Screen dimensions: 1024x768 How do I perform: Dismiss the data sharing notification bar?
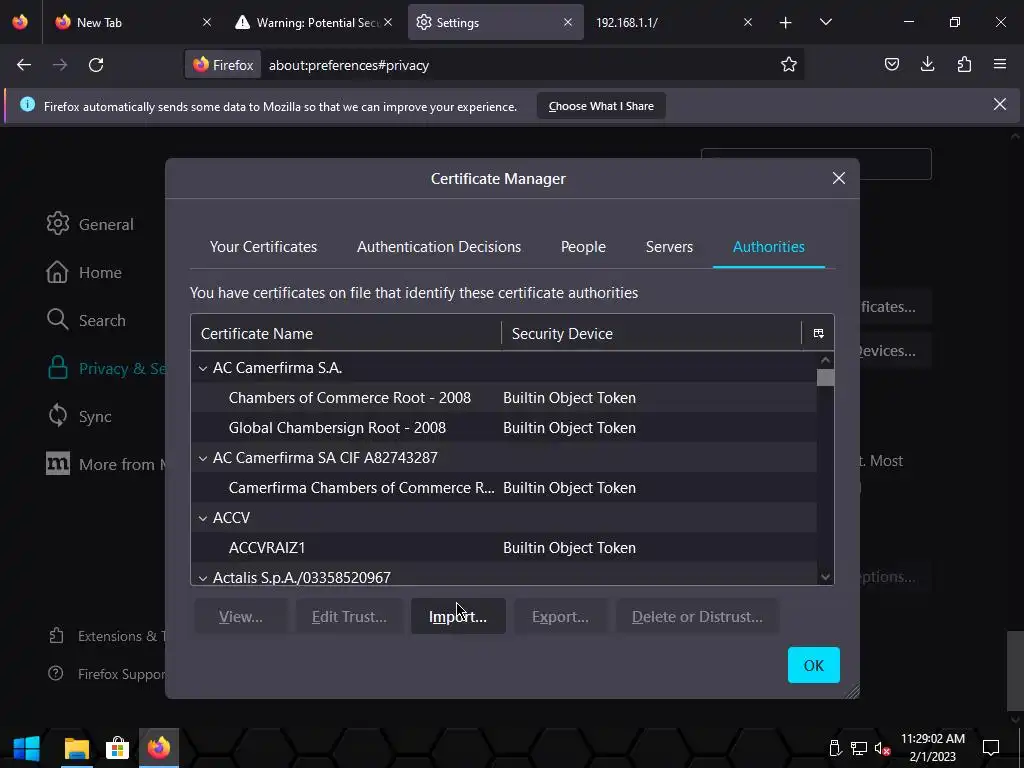[x=1000, y=104]
